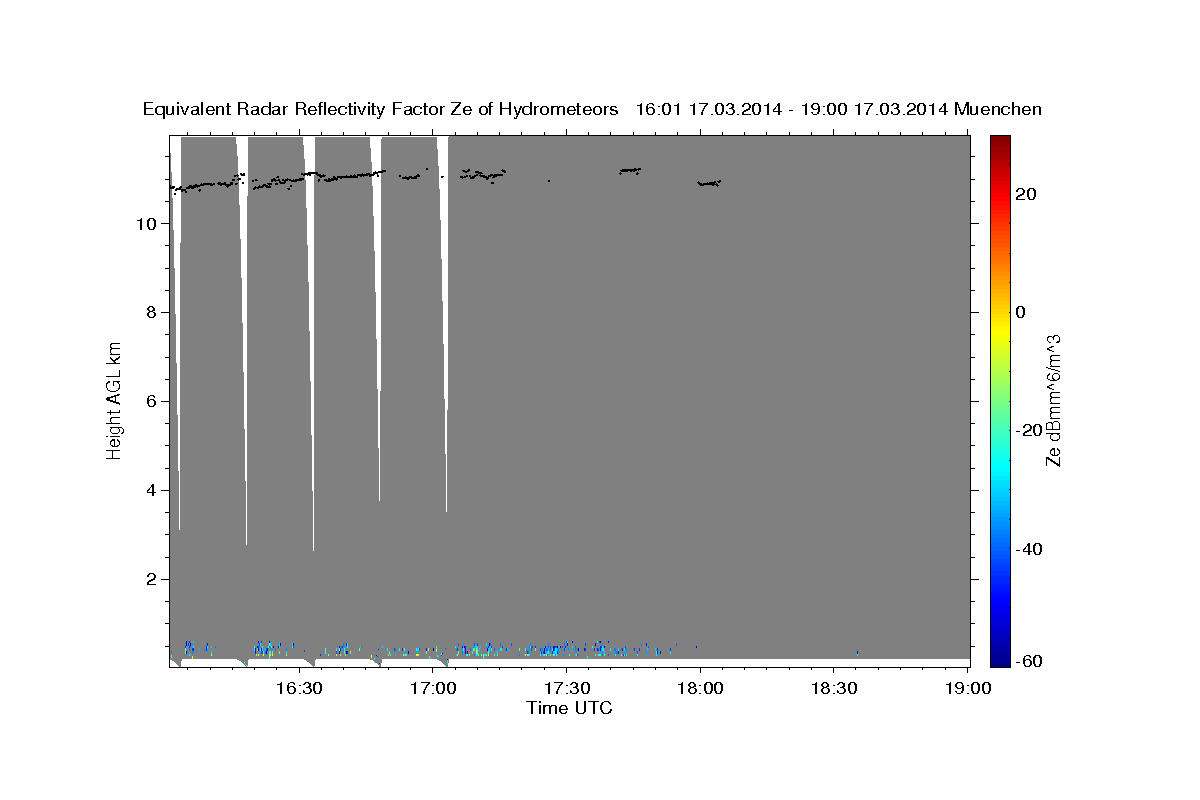Click the colorbar label '-20'
The width and height of the screenshot is (1200, 800).
coord(1028,430)
